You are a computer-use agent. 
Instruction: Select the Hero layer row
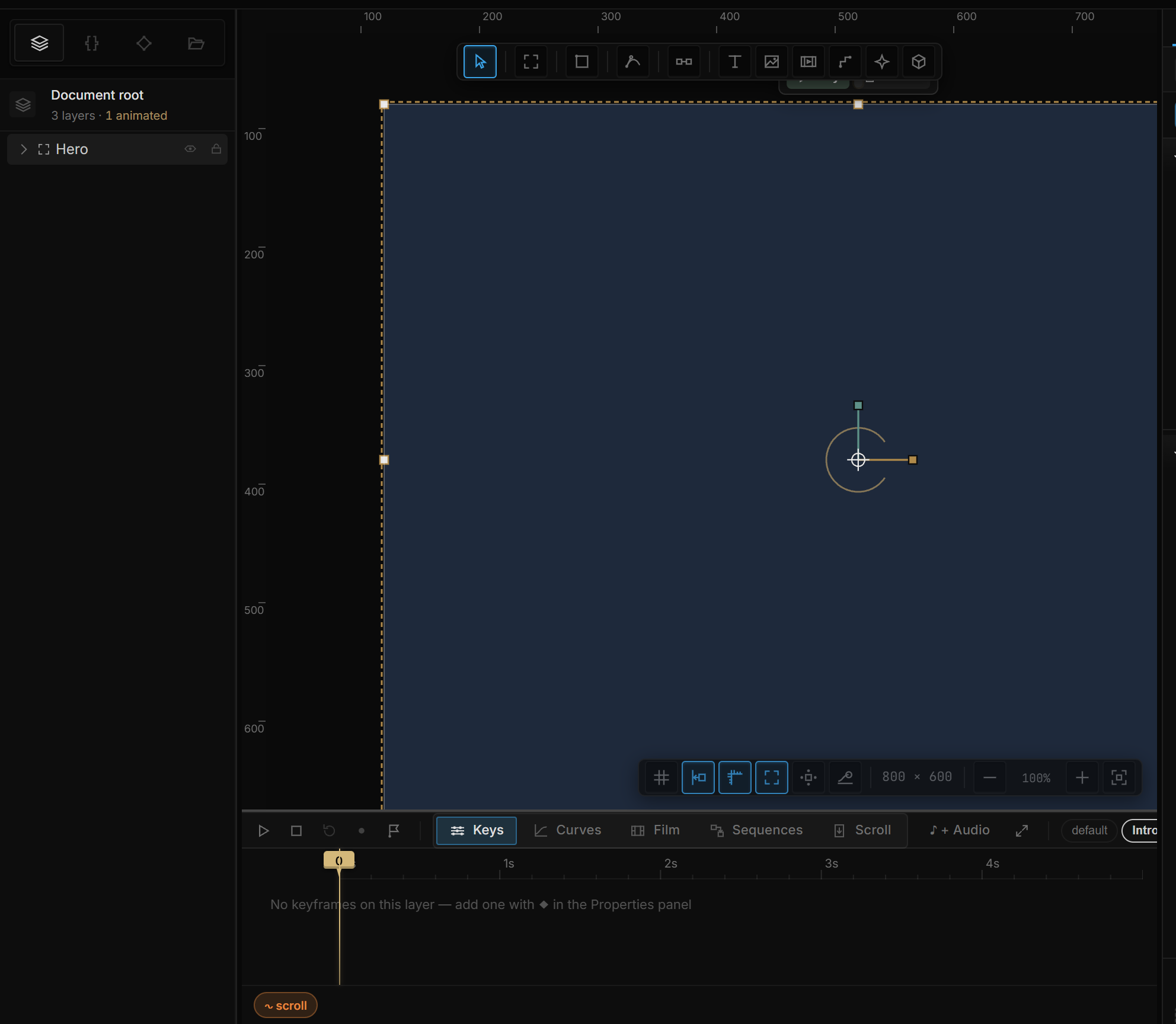[117, 149]
